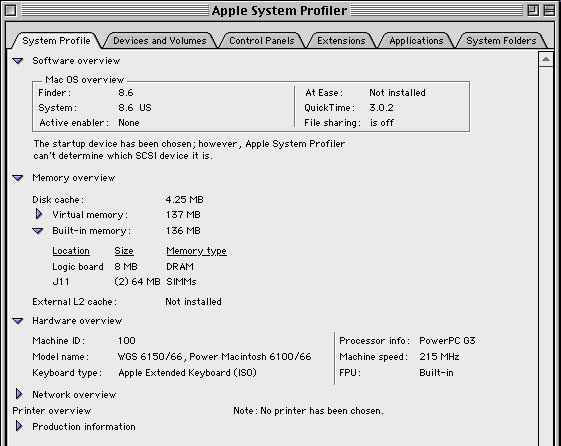The width and height of the screenshot is (561, 446).
Task: Select the System Profile tab
Action: tap(56, 41)
